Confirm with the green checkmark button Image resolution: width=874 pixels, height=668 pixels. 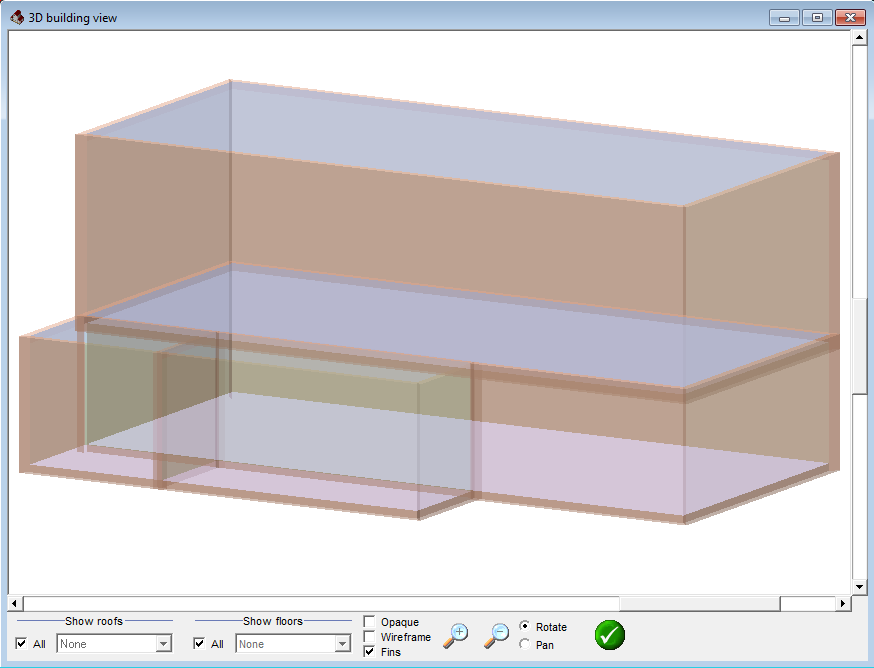[610, 635]
